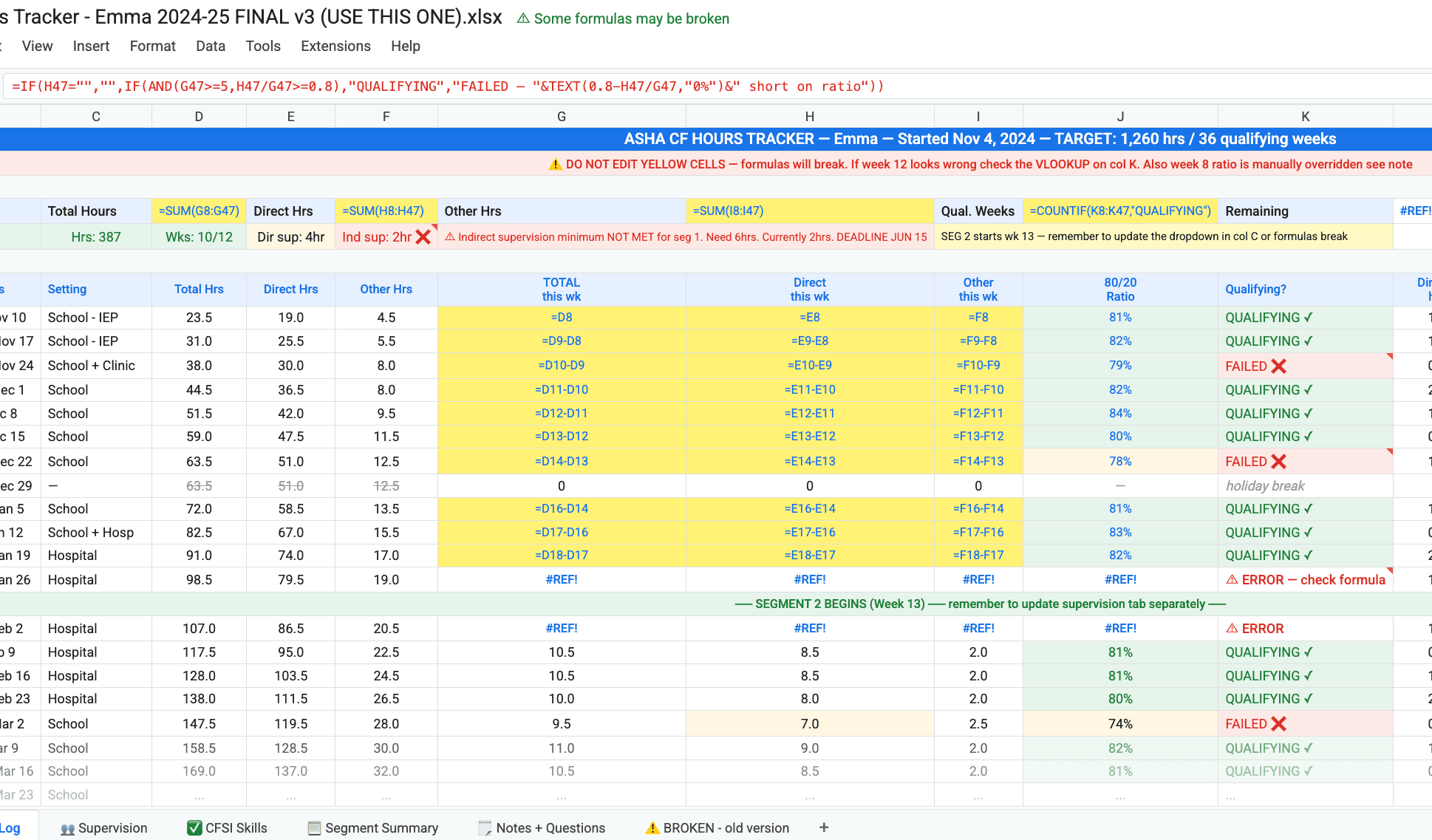Open the Insert menu
The image size is (1432, 840).
tap(91, 46)
